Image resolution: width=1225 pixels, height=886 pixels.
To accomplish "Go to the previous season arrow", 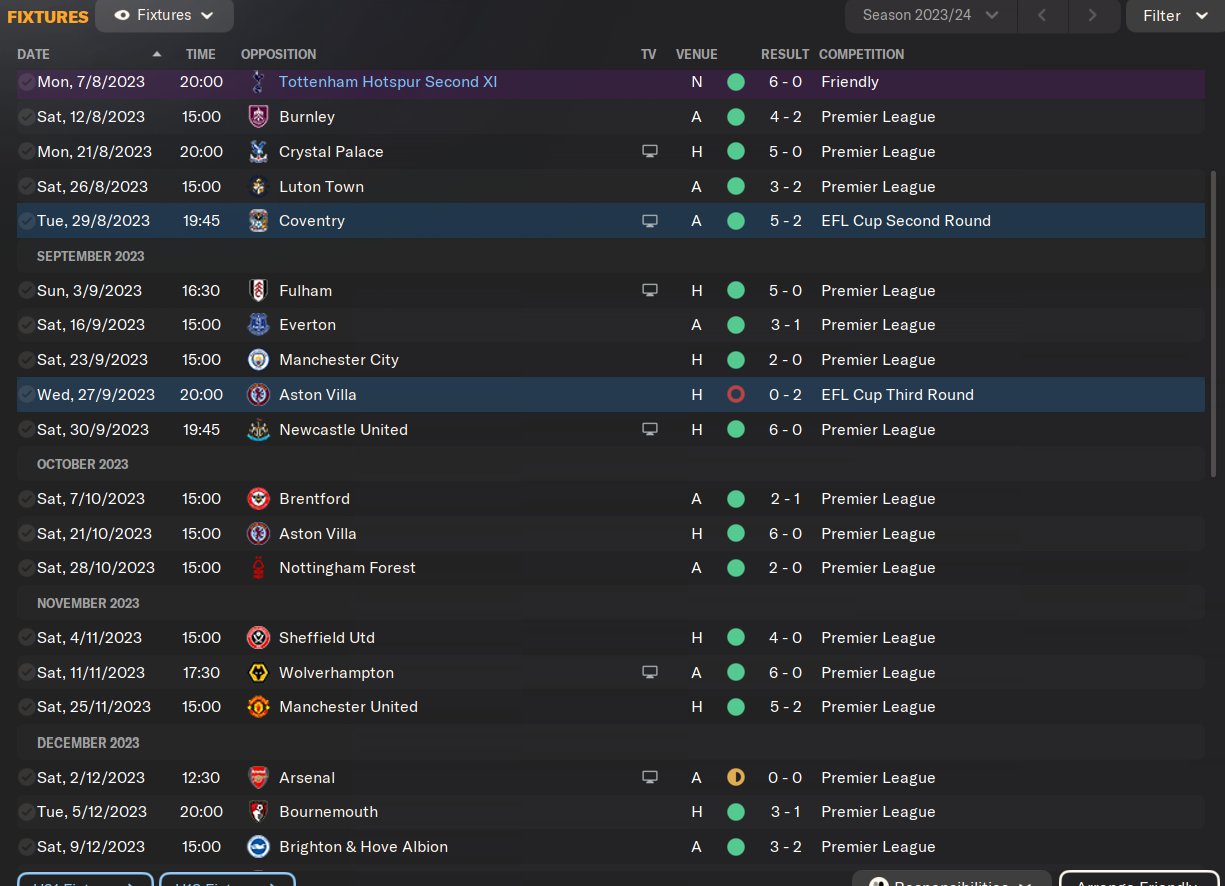I will point(1042,16).
